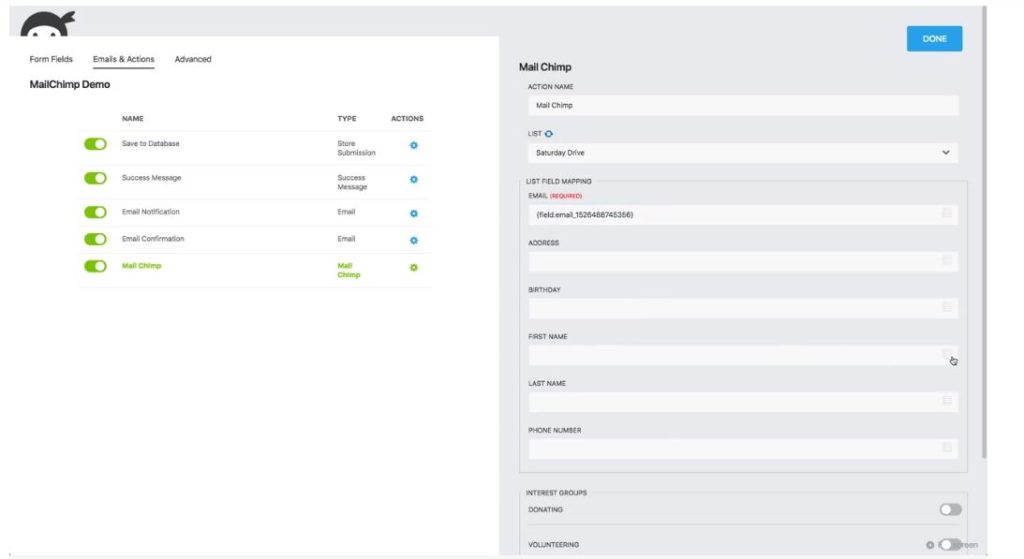
Task: Open settings gear for Email Confirmation
Action: pyautogui.click(x=413, y=240)
